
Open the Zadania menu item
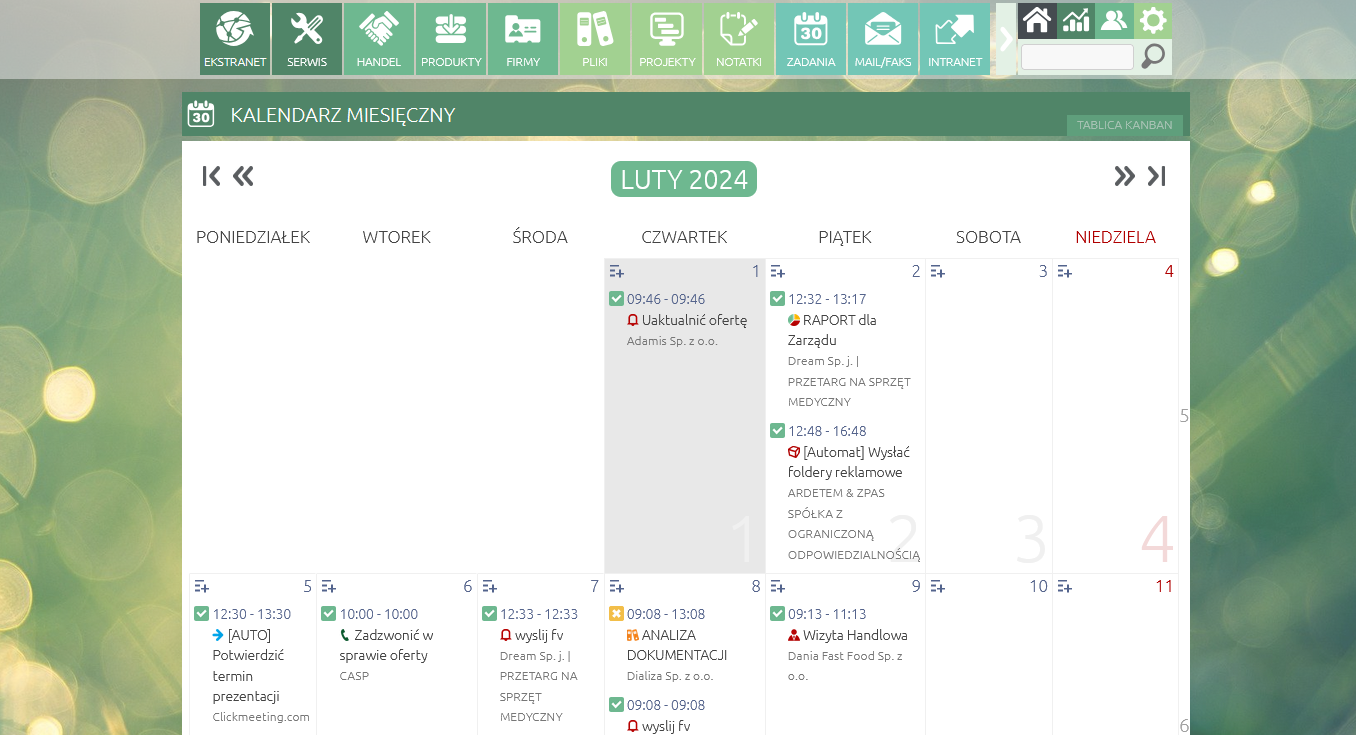[x=811, y=39]
